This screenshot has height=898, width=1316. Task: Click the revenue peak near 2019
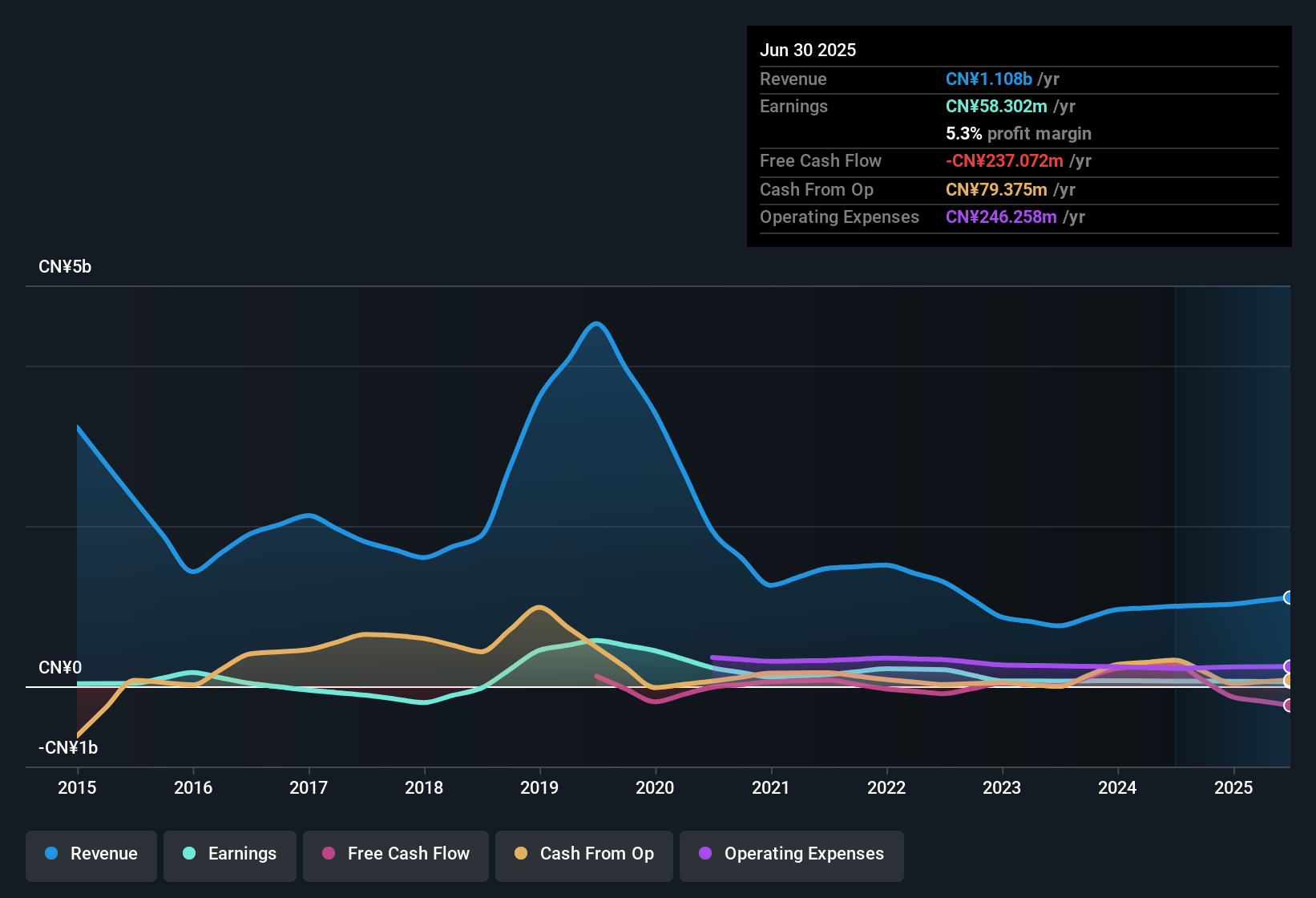coord(596,324)
